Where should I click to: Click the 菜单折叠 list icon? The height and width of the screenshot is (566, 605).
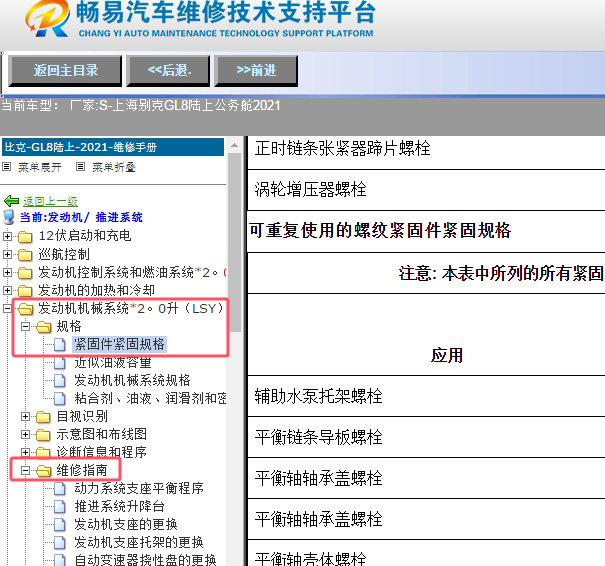(80, 167)
